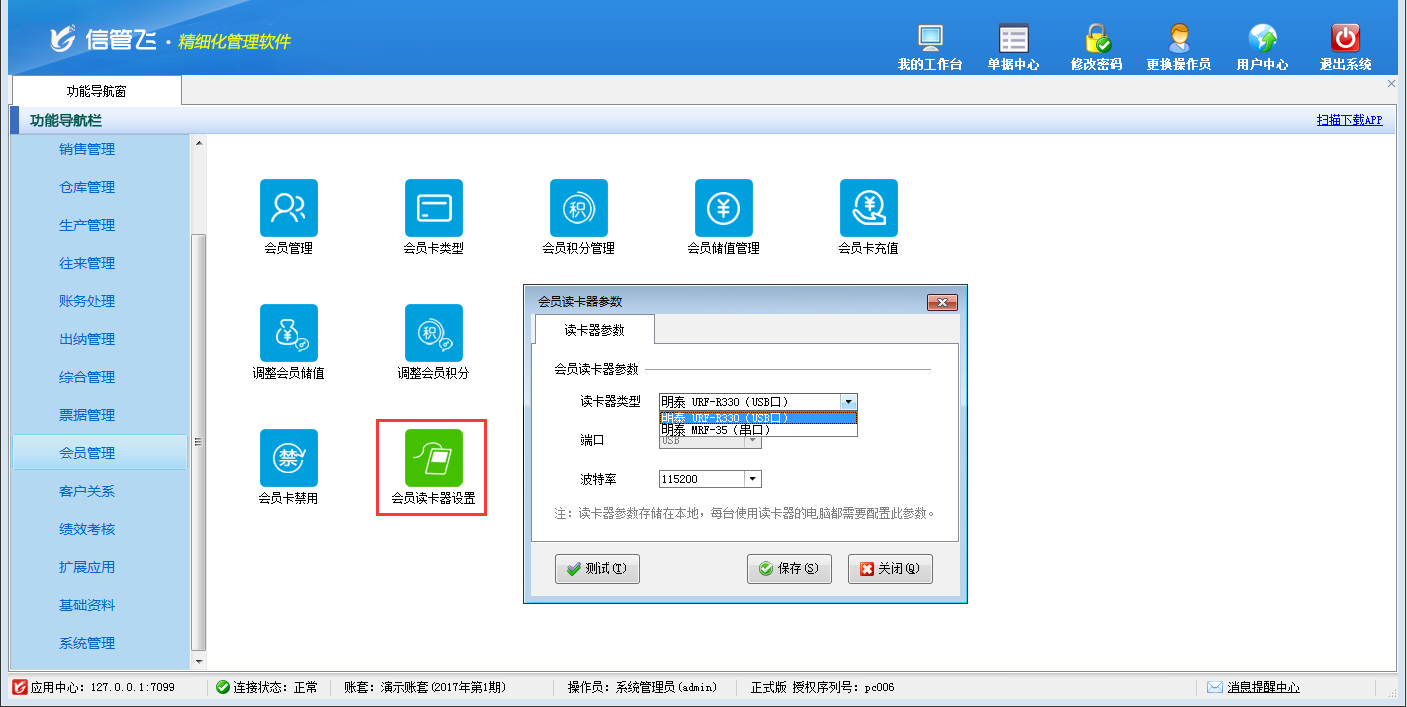Open 会员积分管理 points management icon
The image size is (1407, 707).
pyautogui.click(x=578, y=208)
